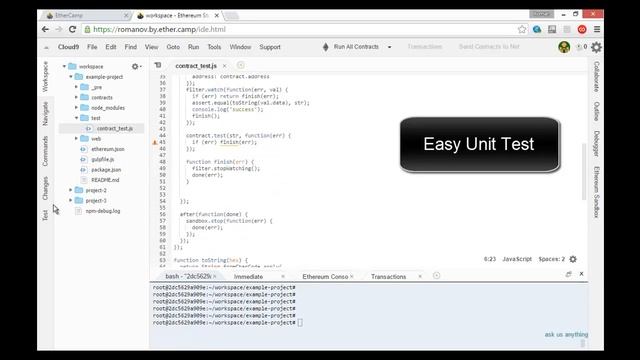Click the browser back arrow
This screenshot has width=640, height=360.
point(45,29)
